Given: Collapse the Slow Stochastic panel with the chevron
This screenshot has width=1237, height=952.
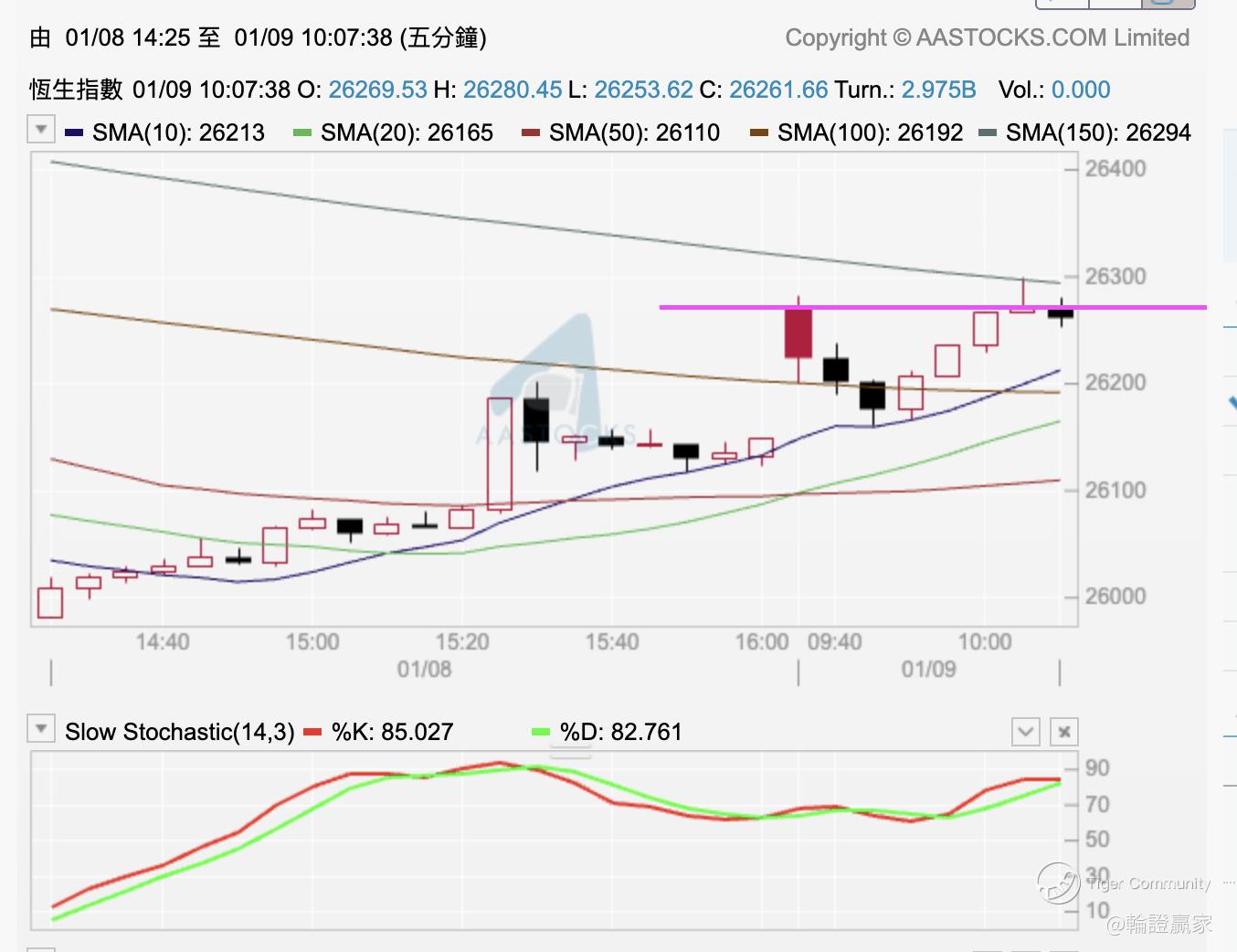Looking at the screenshot, I should (x=1026, y=732).
